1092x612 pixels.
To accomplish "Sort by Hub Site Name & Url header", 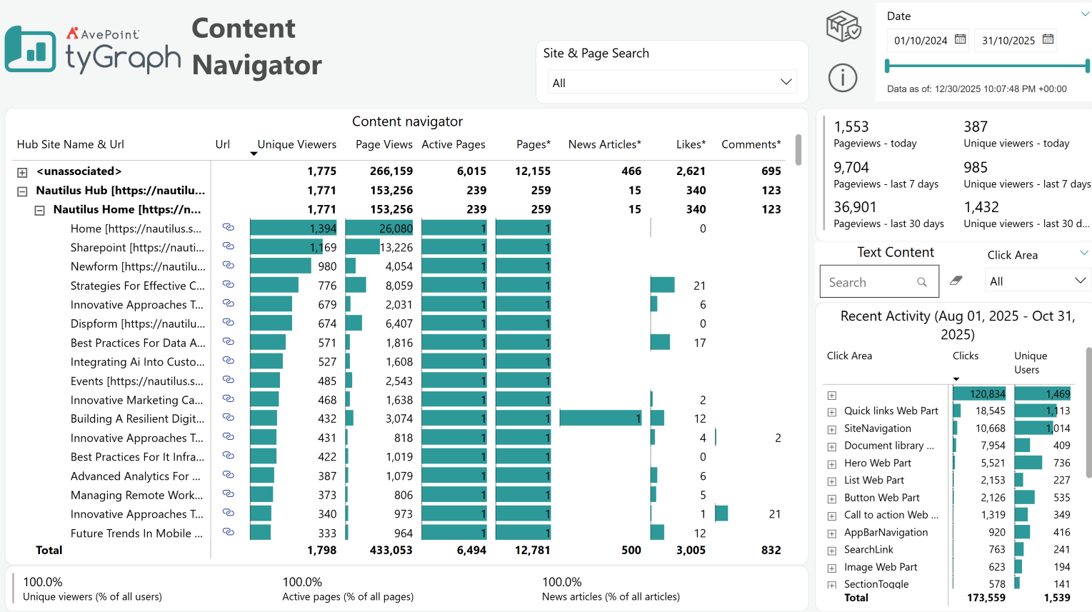I will pos(70,144).
